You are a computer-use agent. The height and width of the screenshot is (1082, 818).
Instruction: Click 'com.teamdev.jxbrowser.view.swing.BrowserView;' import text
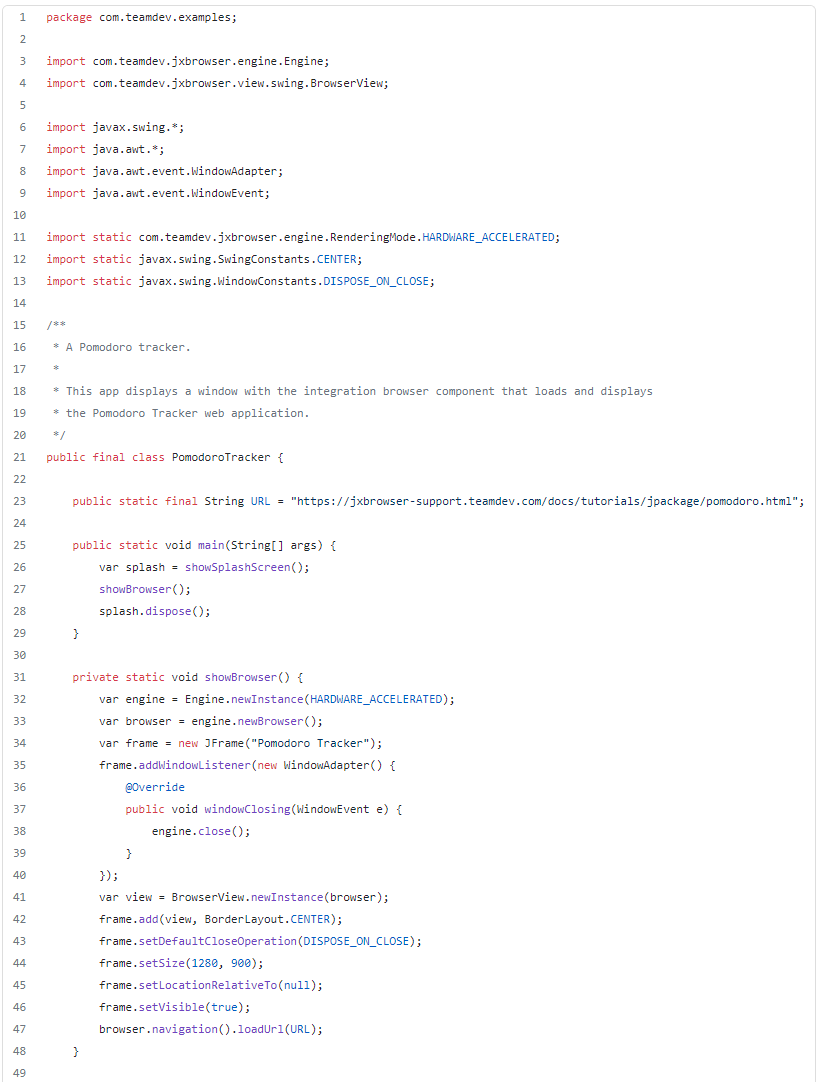pyautogui.click(x=241, y=83)
